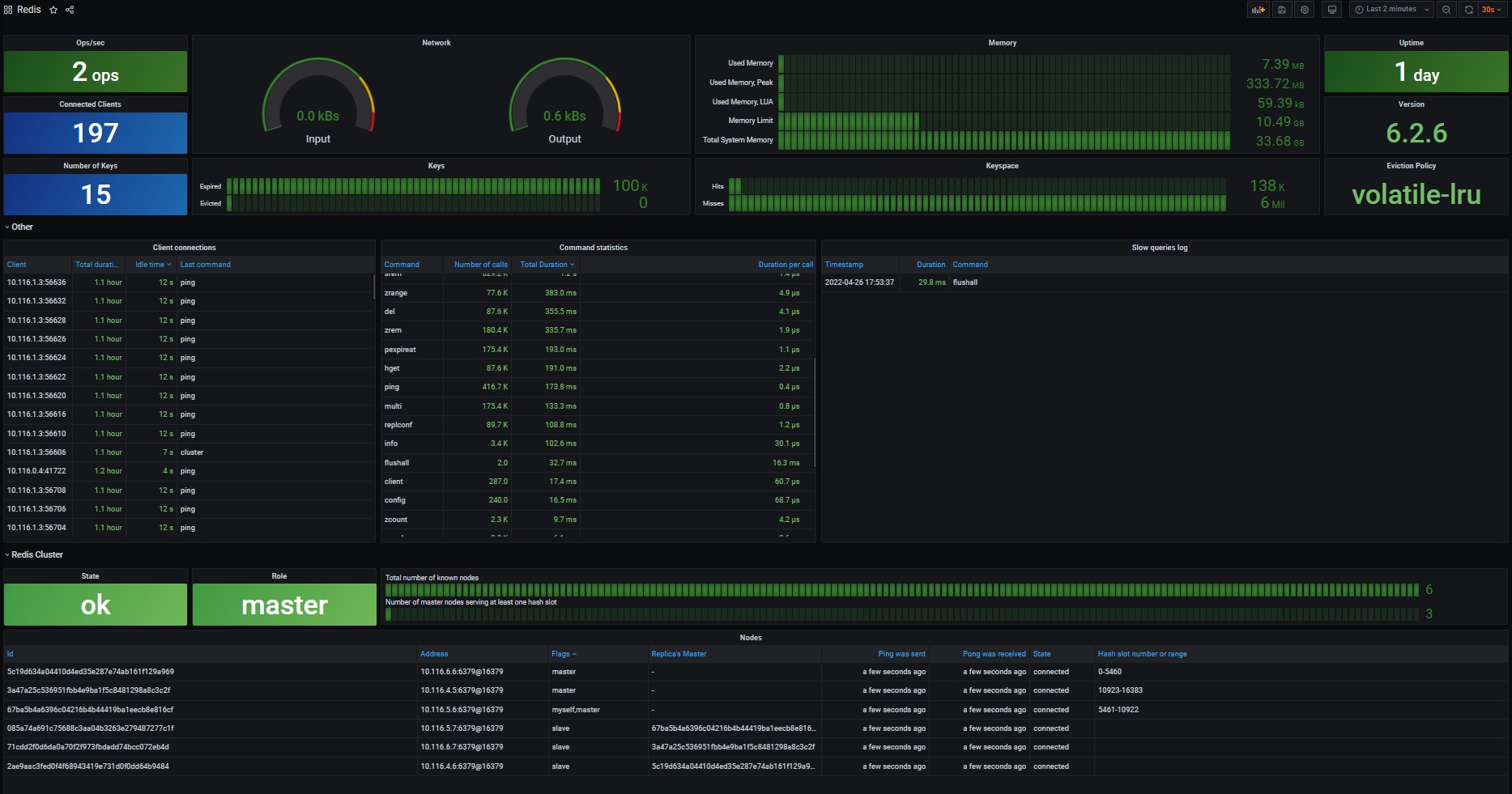Star the Redis dashboard

[53, 10]
